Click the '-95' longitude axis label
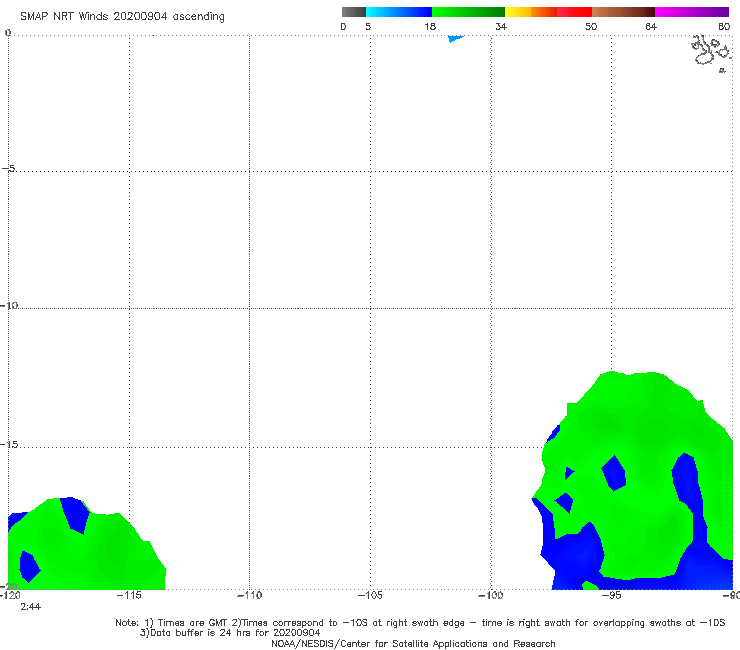Viewport: 740px width, 650px height. [611, 595]
